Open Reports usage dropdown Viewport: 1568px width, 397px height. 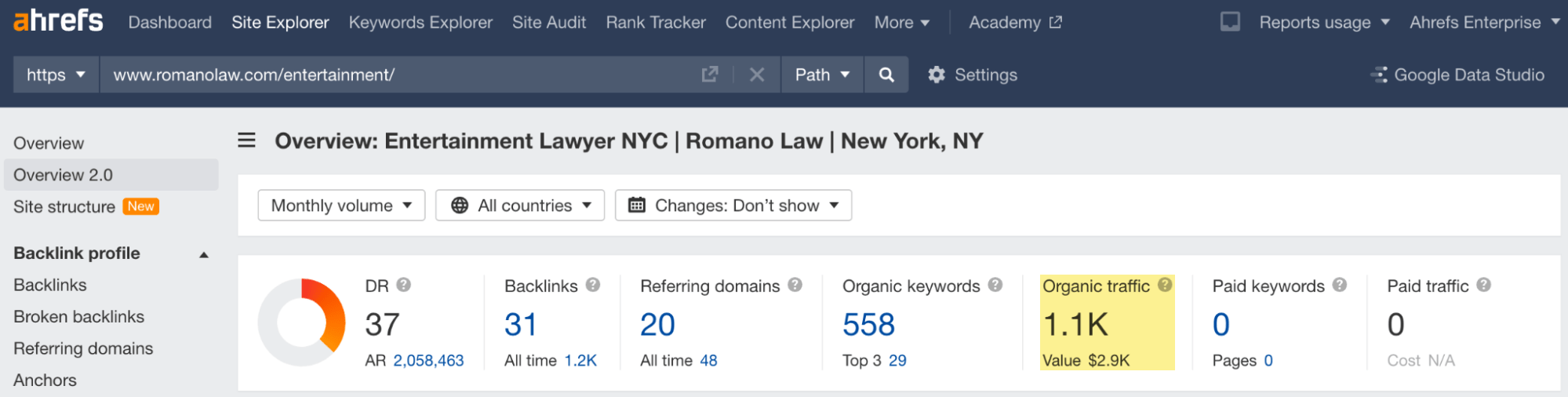(x=1325, y=22)
